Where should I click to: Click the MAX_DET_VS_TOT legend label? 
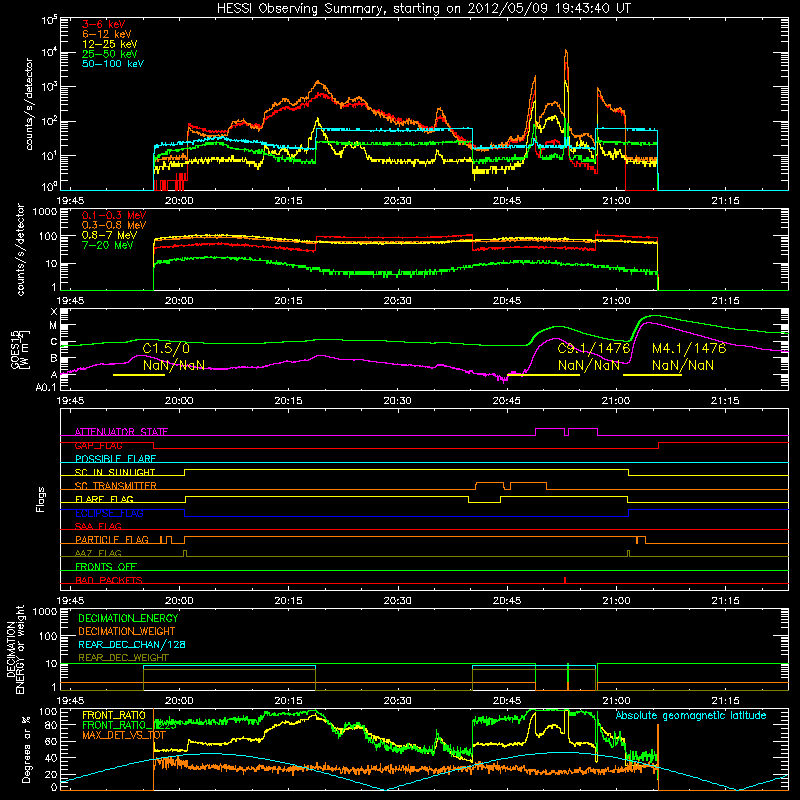coord(124,735)
